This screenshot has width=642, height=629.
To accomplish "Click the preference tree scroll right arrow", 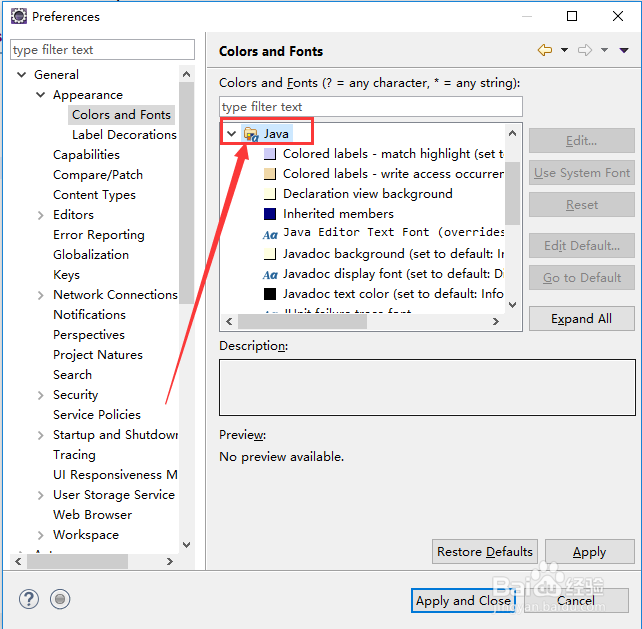I will pos(170,561).
